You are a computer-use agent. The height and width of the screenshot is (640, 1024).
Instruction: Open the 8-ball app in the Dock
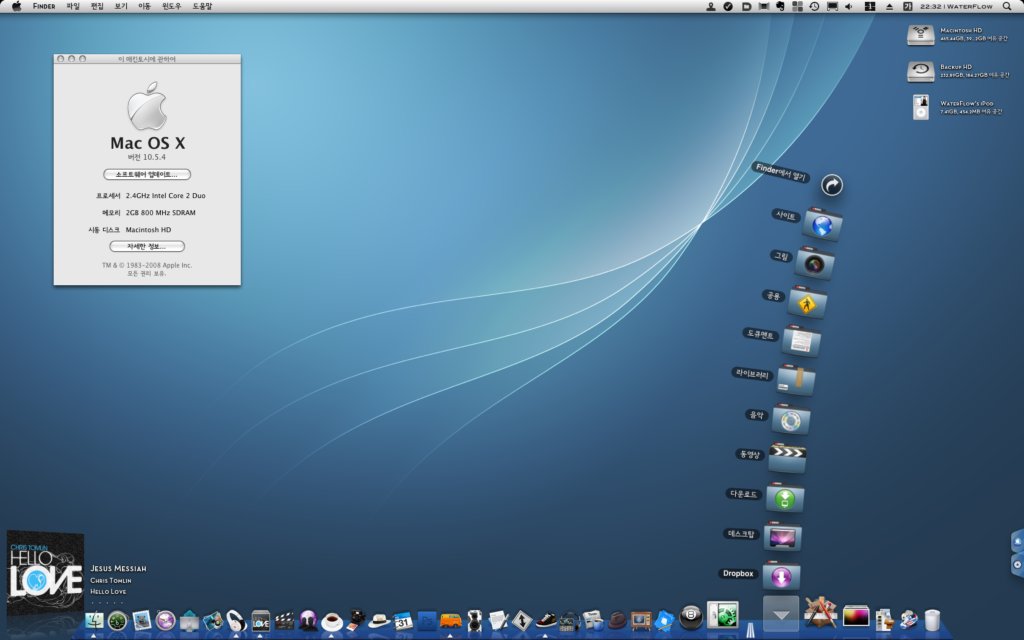(691, 616)
